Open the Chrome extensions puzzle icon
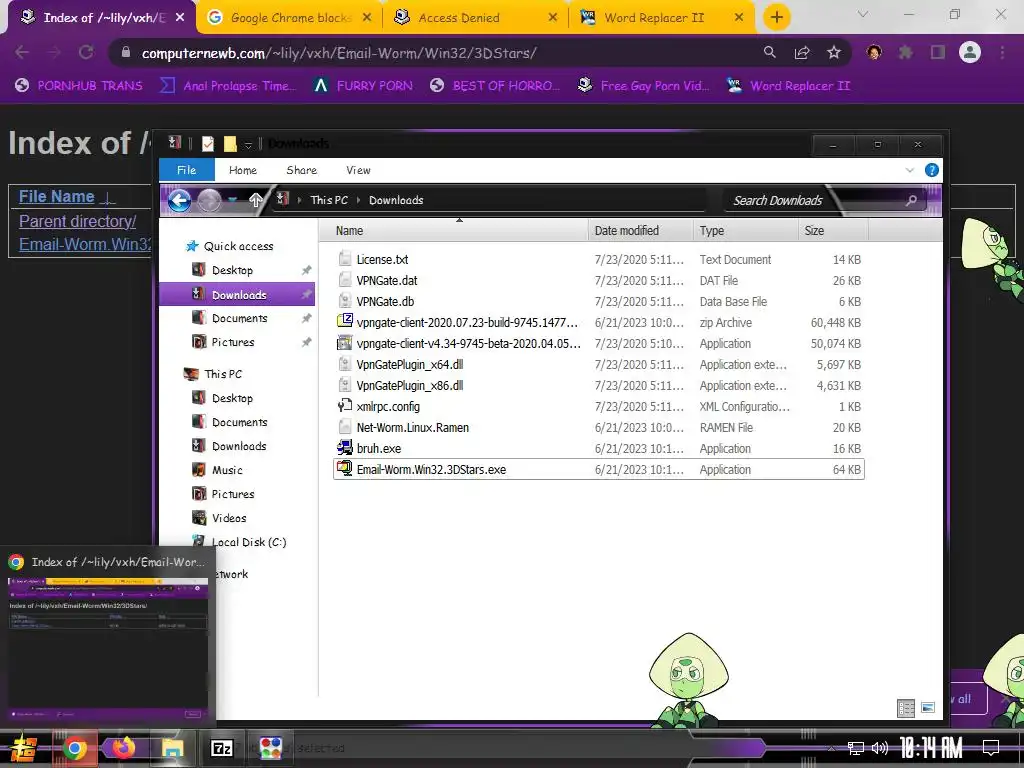This screenshot has width=1024, height=768. [x=906, y=52]
